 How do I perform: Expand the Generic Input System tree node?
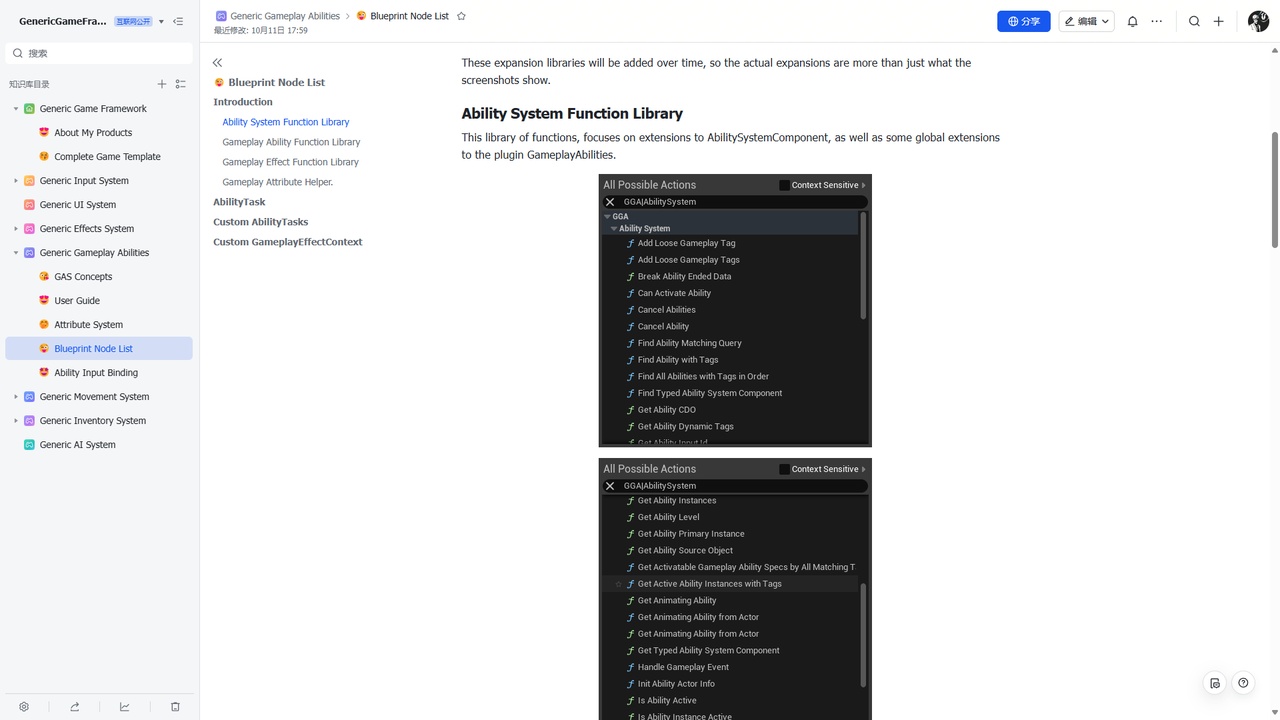click(x=16, y=181)
